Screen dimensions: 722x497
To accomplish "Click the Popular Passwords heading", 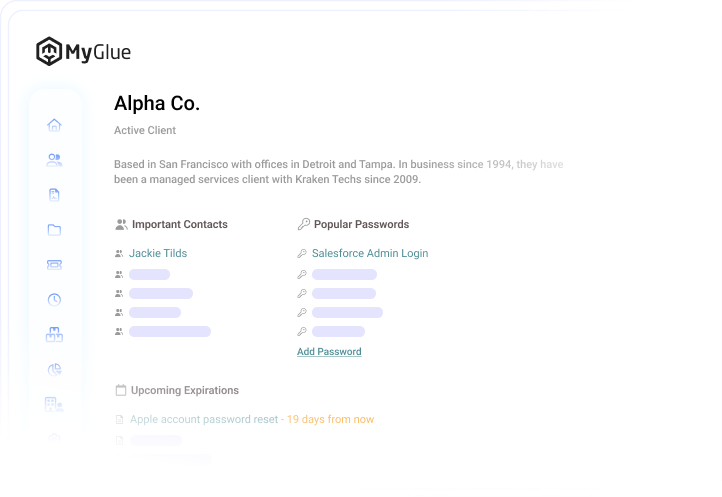I will tap(361, 224).
